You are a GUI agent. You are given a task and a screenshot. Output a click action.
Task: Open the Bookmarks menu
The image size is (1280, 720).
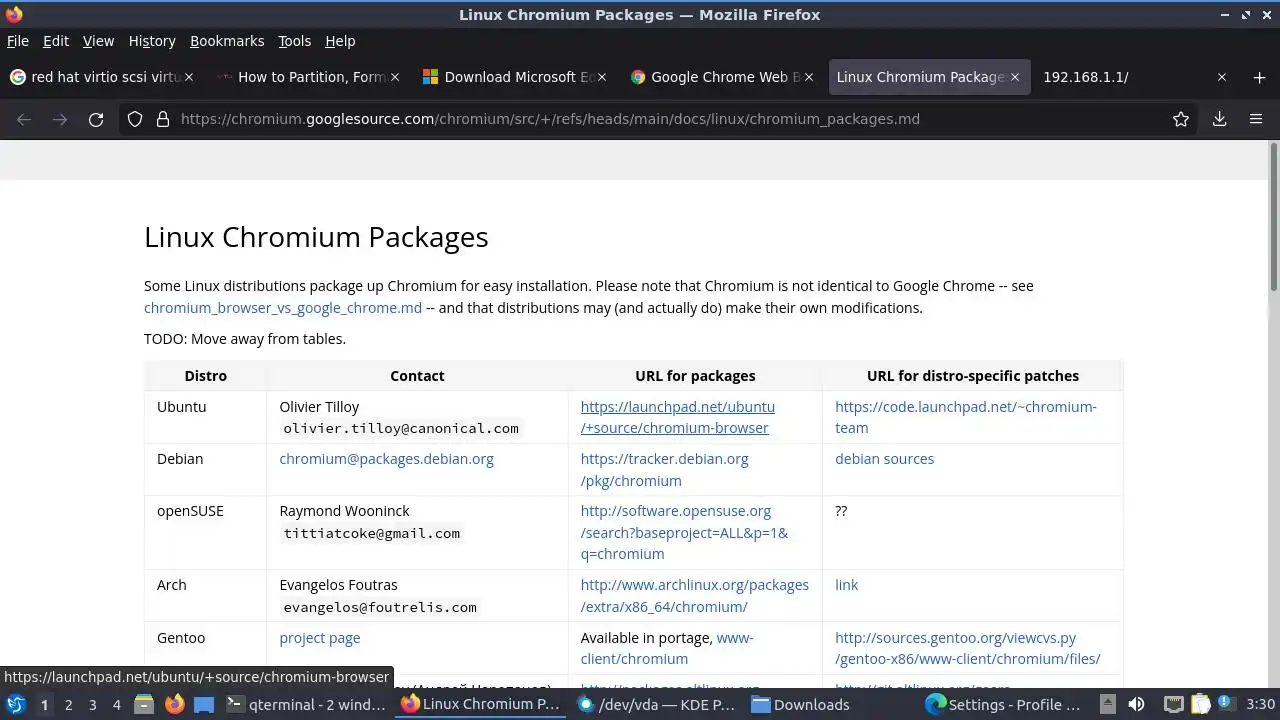pos(227,41)
